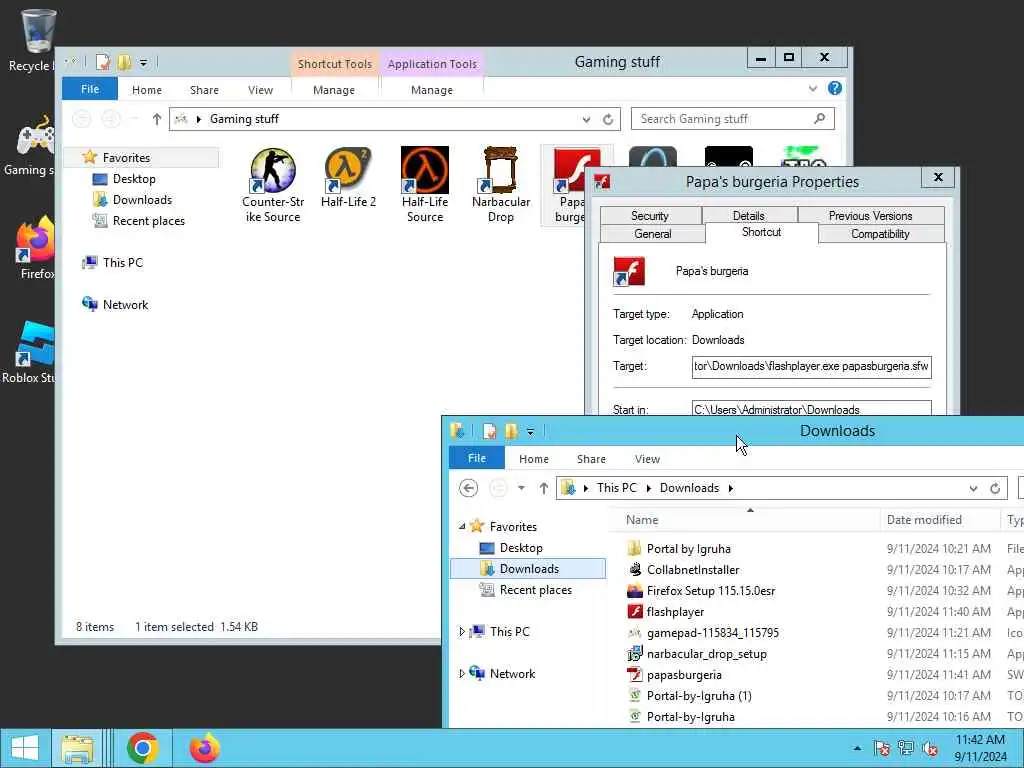Image resolution: width=1024 pixels, height=768 pixels.
Task: Switch to General tab in Properties dialog
Action: pyautogui.click(x=652, y=234)
